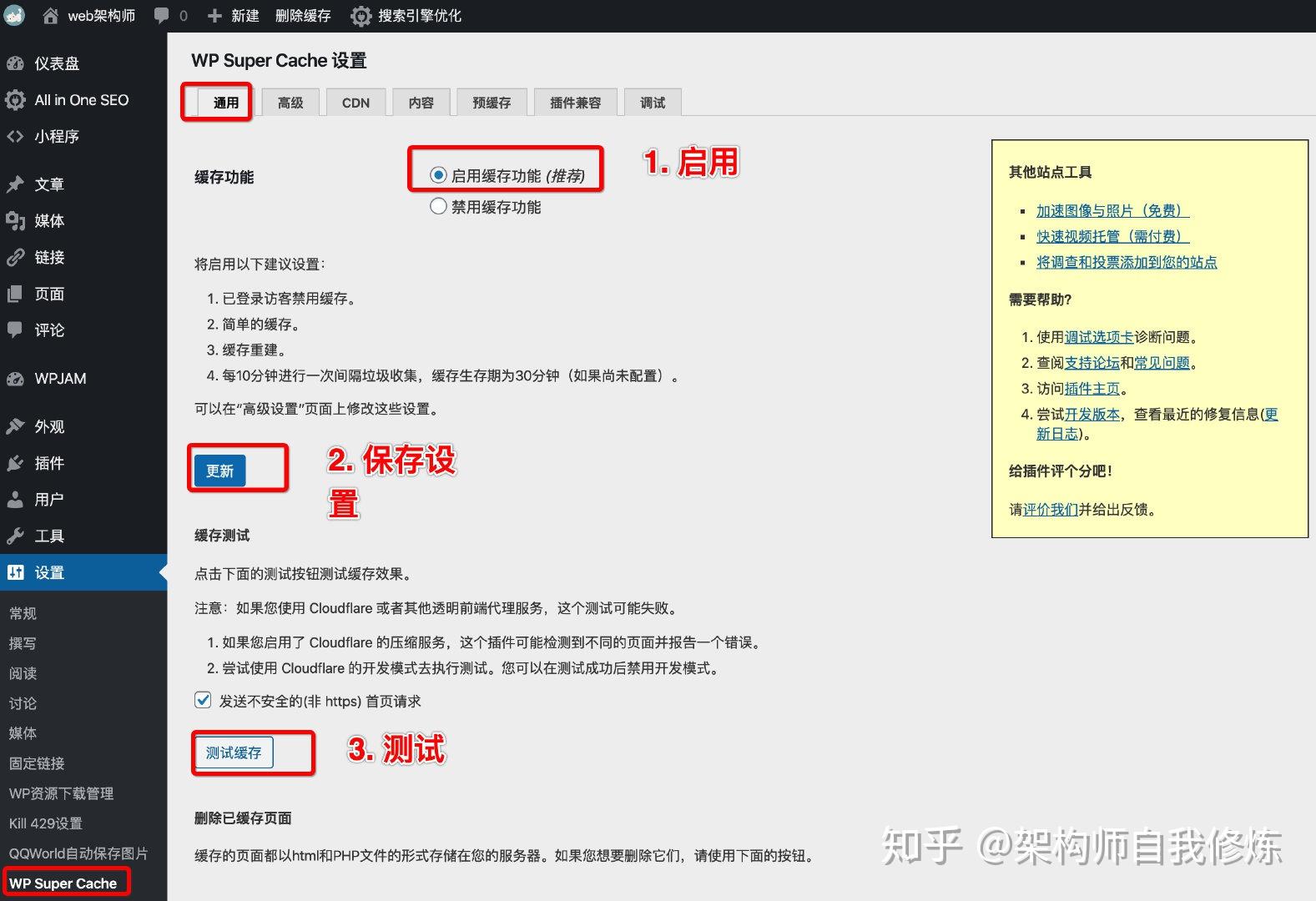Open the 开发版本 link
Screen dimensions: 1316x901
(x=1092, y=415)
